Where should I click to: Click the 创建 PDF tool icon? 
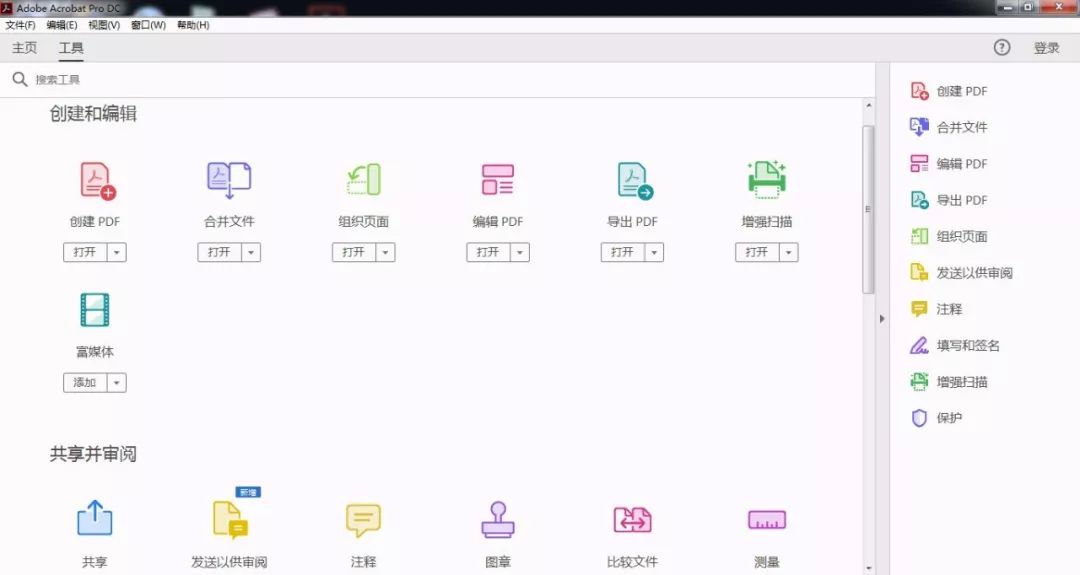[97, 181]
